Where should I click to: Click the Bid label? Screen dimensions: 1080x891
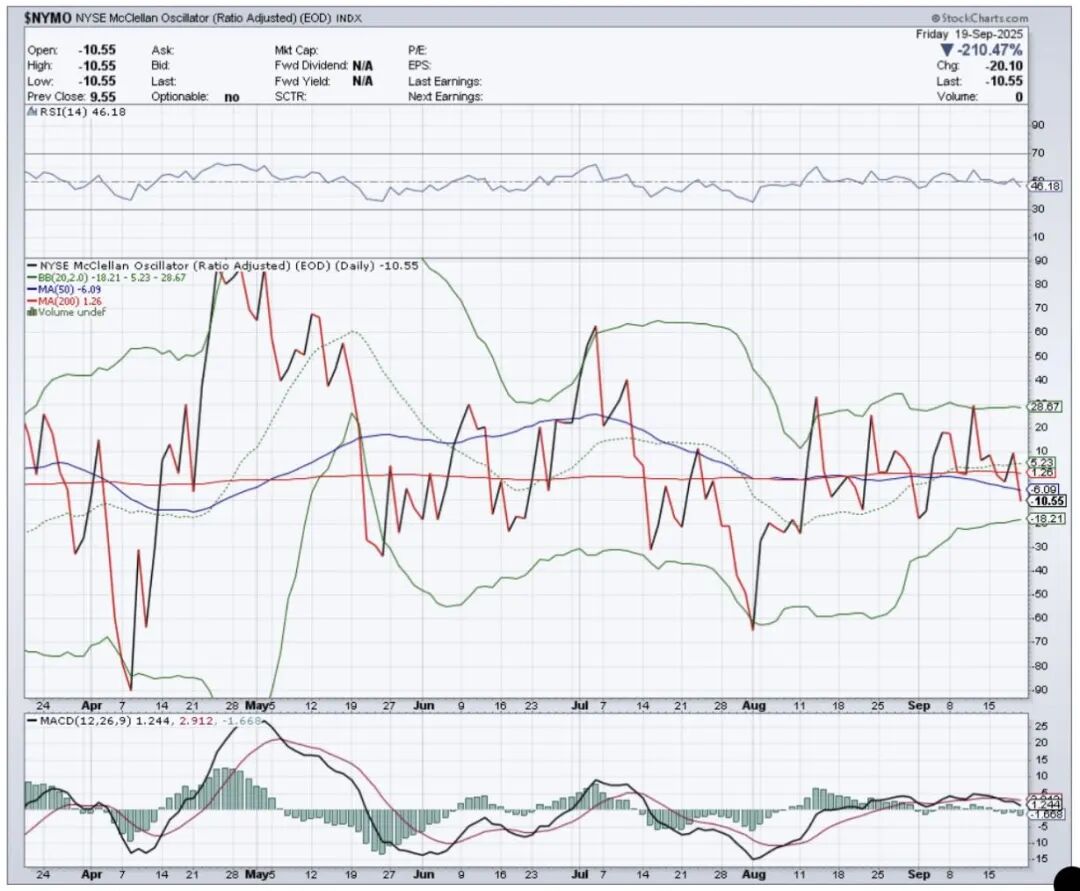point(160,66)
